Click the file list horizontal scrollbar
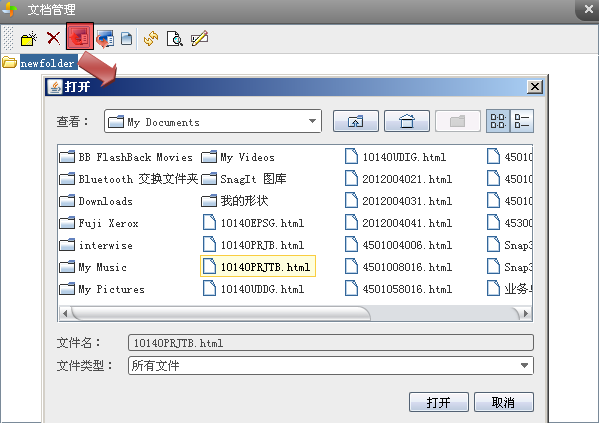The height and width of the screenshot is (423, 599). point(295,313)
